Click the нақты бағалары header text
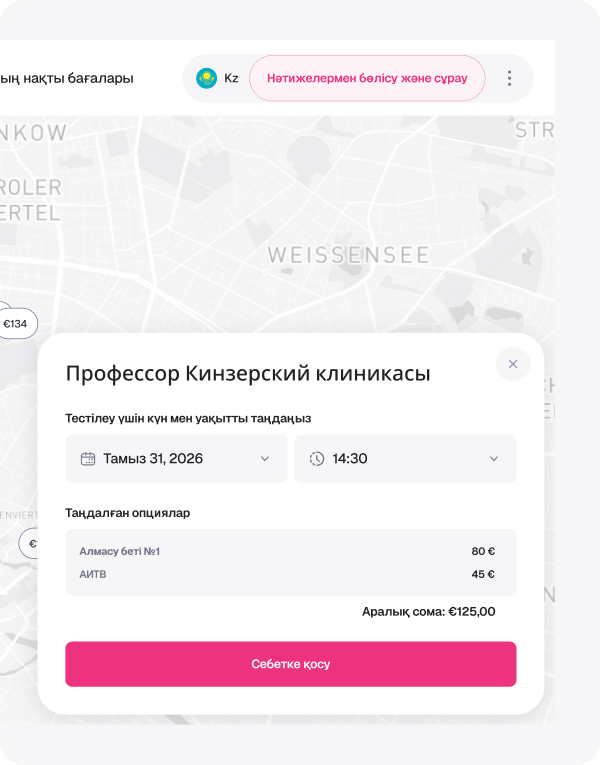 point(68,78)
